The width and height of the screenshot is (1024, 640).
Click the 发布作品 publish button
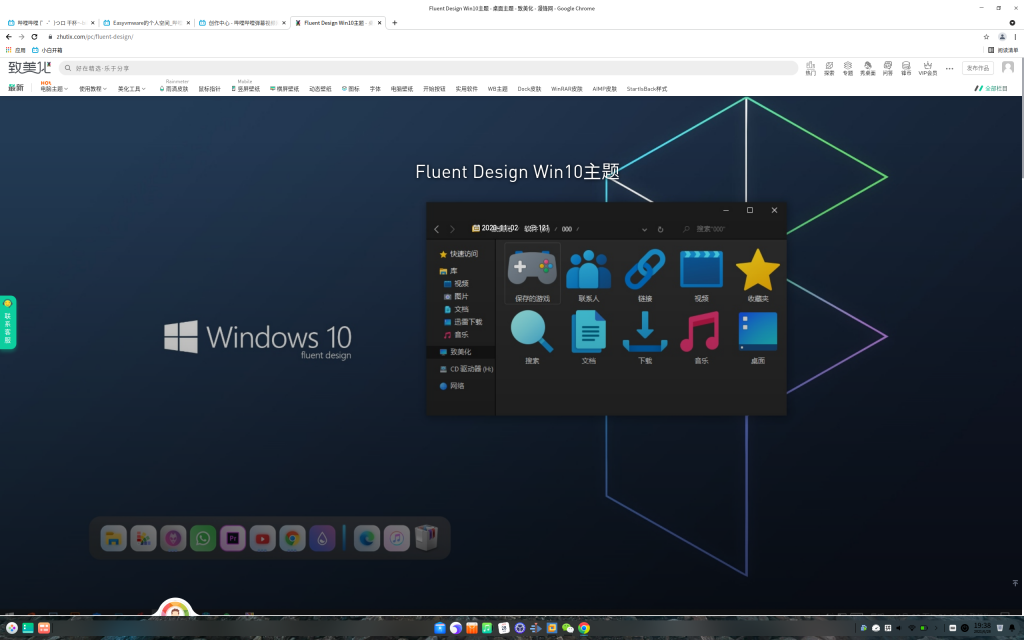click(978, 68)
